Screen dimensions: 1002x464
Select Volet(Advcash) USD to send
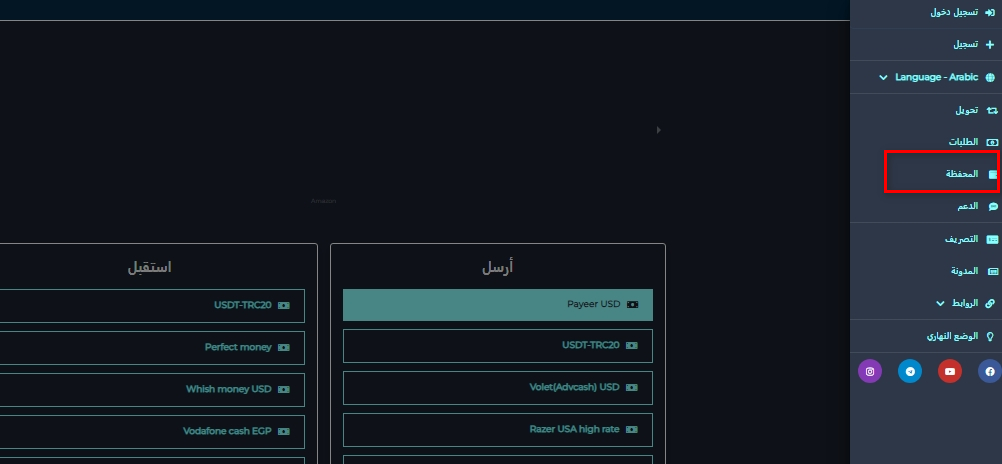click(498, 388)
